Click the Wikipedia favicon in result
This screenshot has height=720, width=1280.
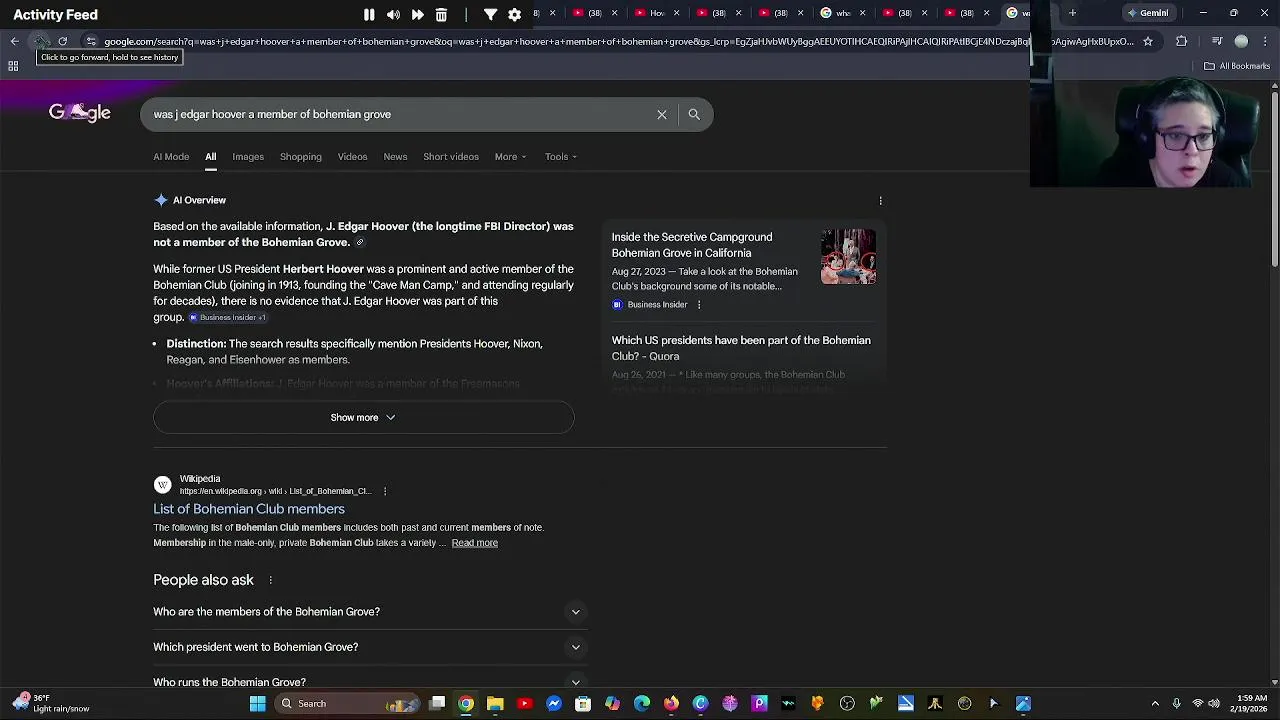(x=162, y=485)
